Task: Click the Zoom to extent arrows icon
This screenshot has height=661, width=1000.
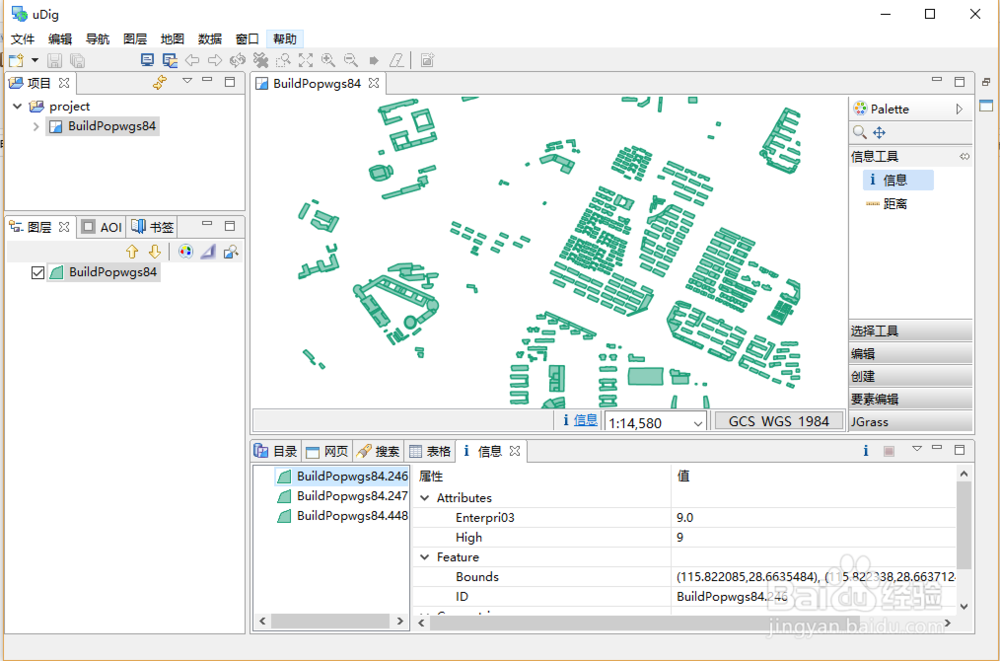Action: click(305, 61)
